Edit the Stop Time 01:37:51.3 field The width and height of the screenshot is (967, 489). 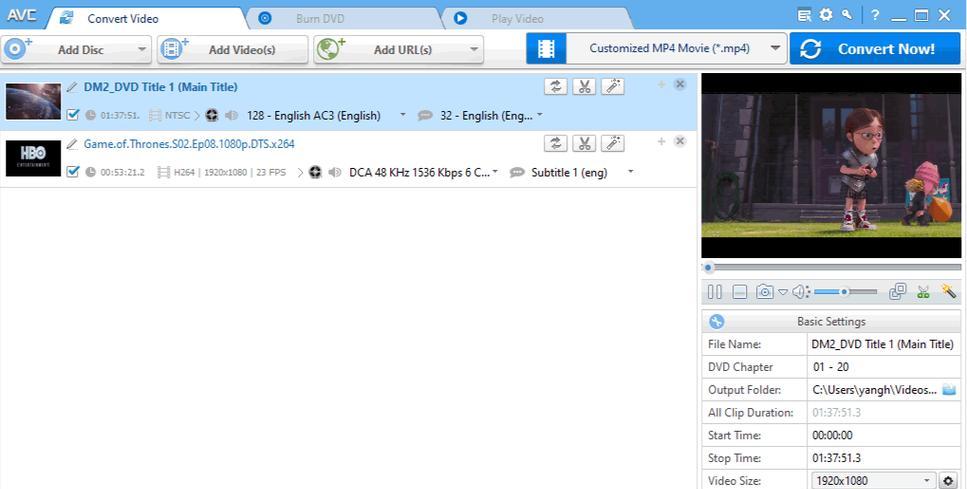pos(883,458)
